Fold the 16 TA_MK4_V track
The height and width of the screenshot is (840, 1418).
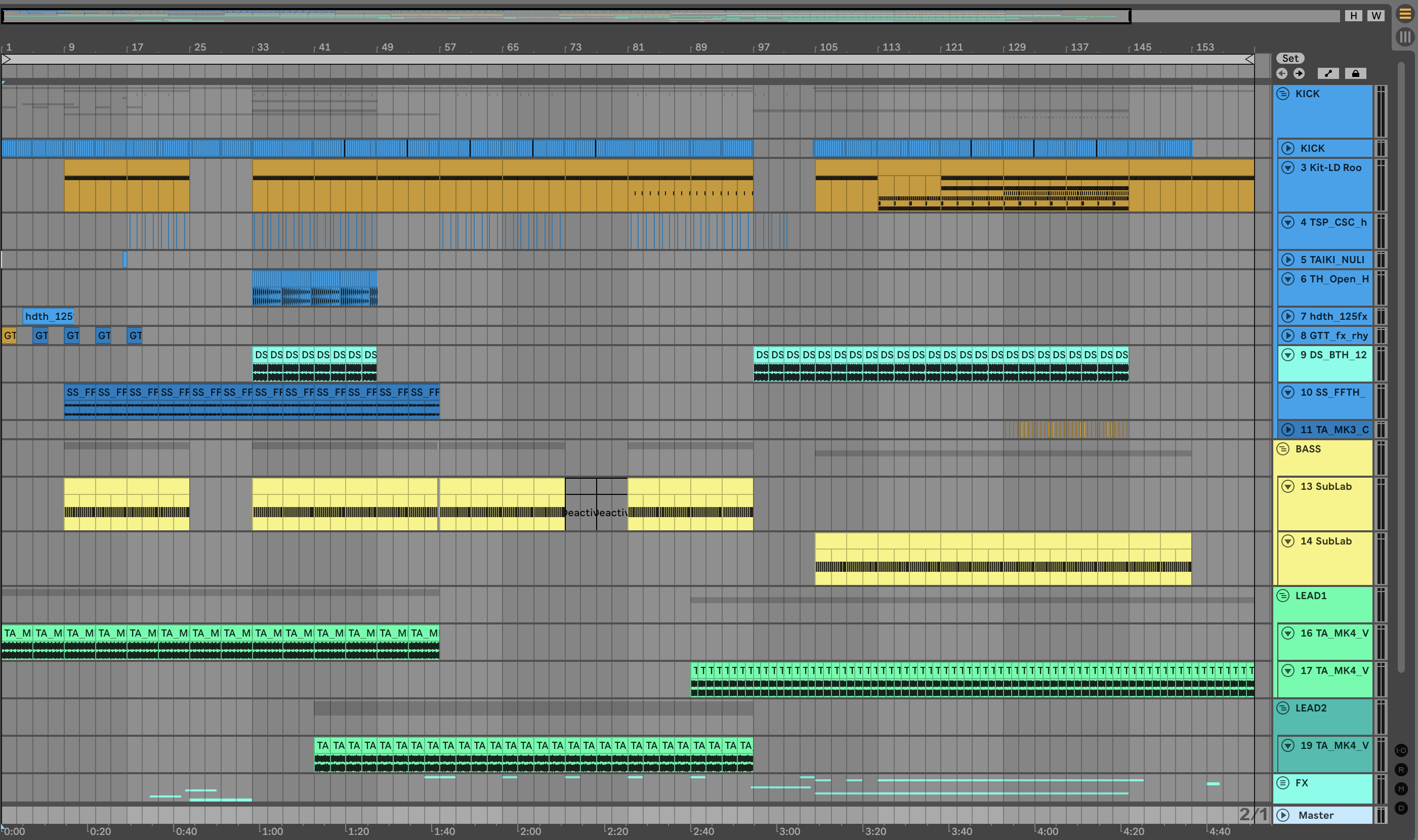click(x=1288, y=634)
